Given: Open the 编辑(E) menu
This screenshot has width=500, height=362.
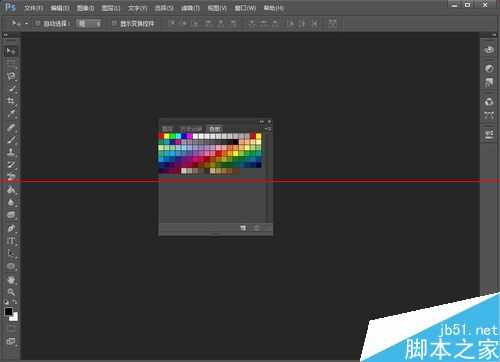Looking at the screenshot, I should tap(60, 8).
